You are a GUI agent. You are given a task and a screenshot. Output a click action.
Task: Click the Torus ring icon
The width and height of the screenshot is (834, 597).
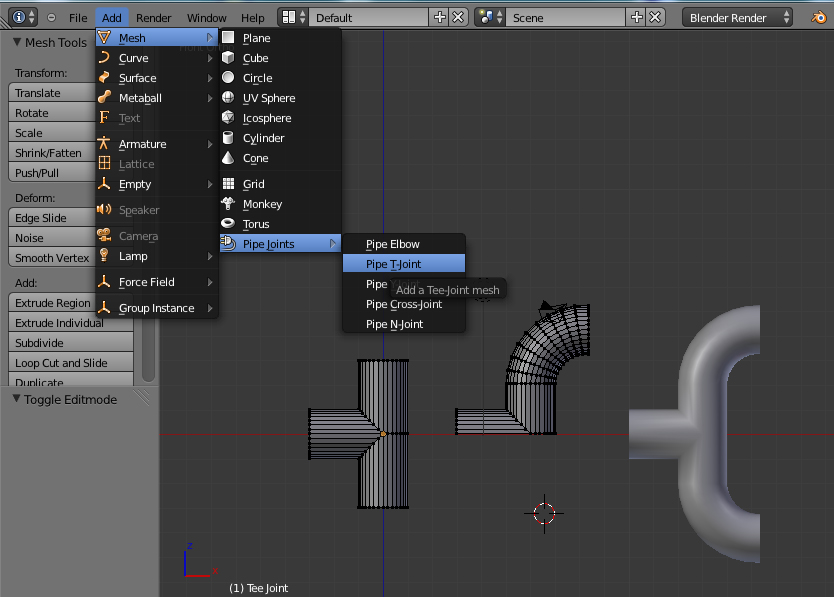point(228,223)
